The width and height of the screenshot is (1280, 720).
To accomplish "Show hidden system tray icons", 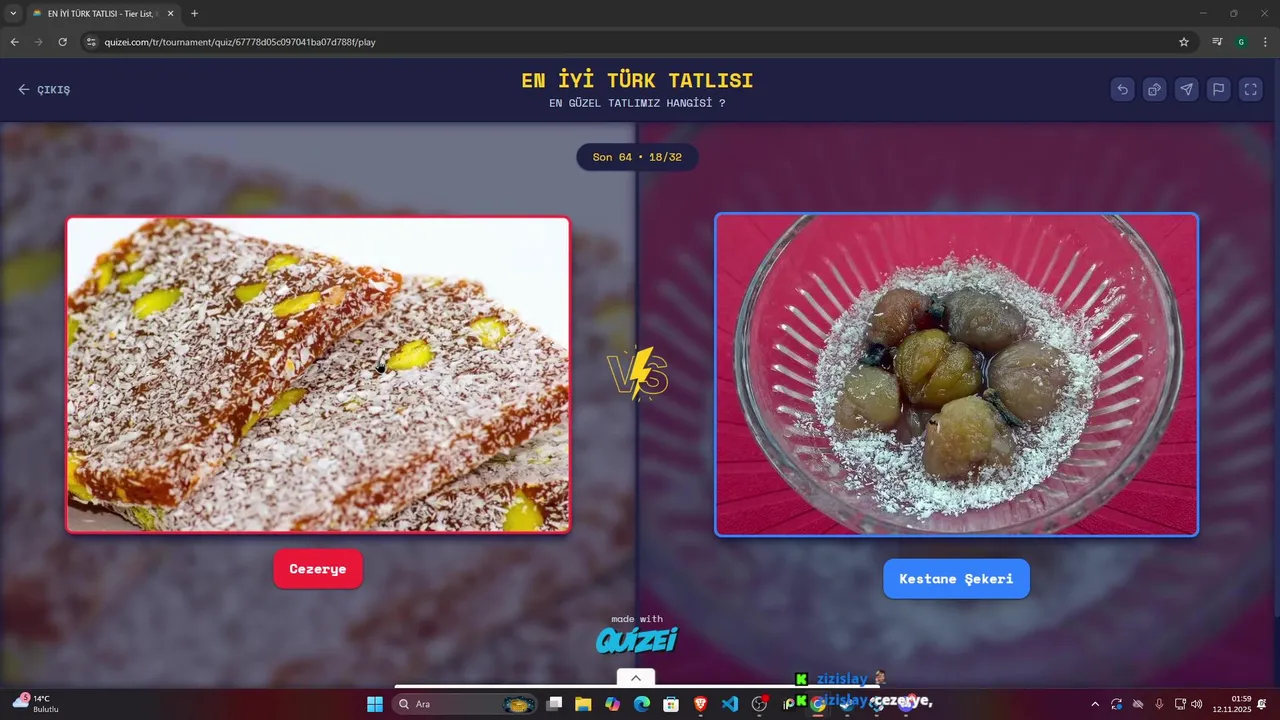I will (x=1095, y=704).
